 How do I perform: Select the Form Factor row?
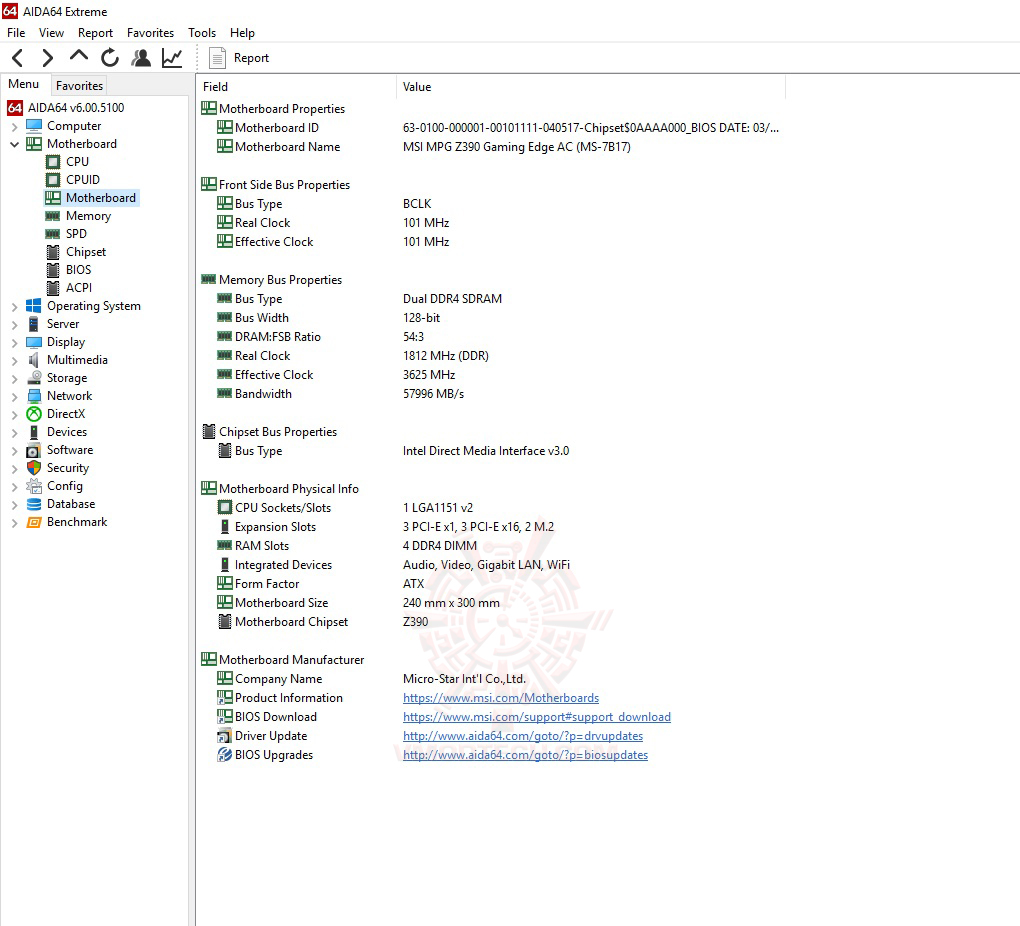491,584
